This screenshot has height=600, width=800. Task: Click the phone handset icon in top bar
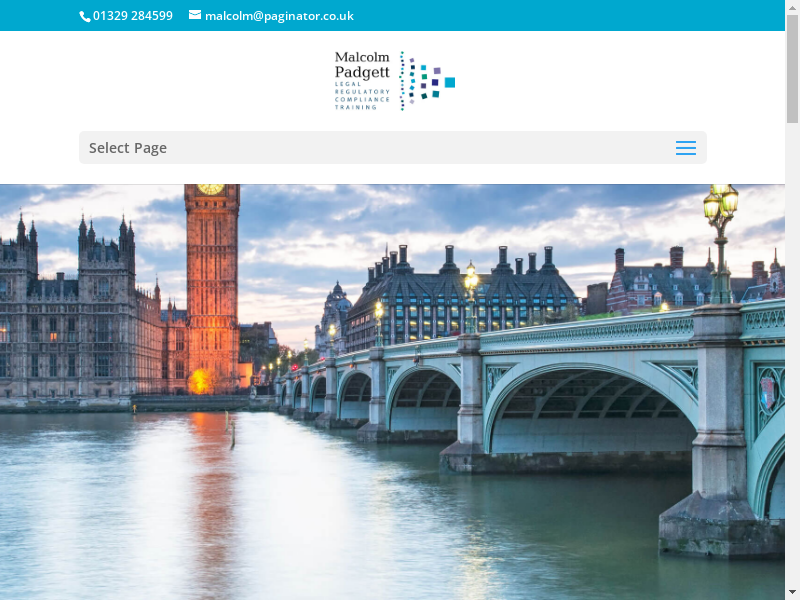tap(85, 16)
